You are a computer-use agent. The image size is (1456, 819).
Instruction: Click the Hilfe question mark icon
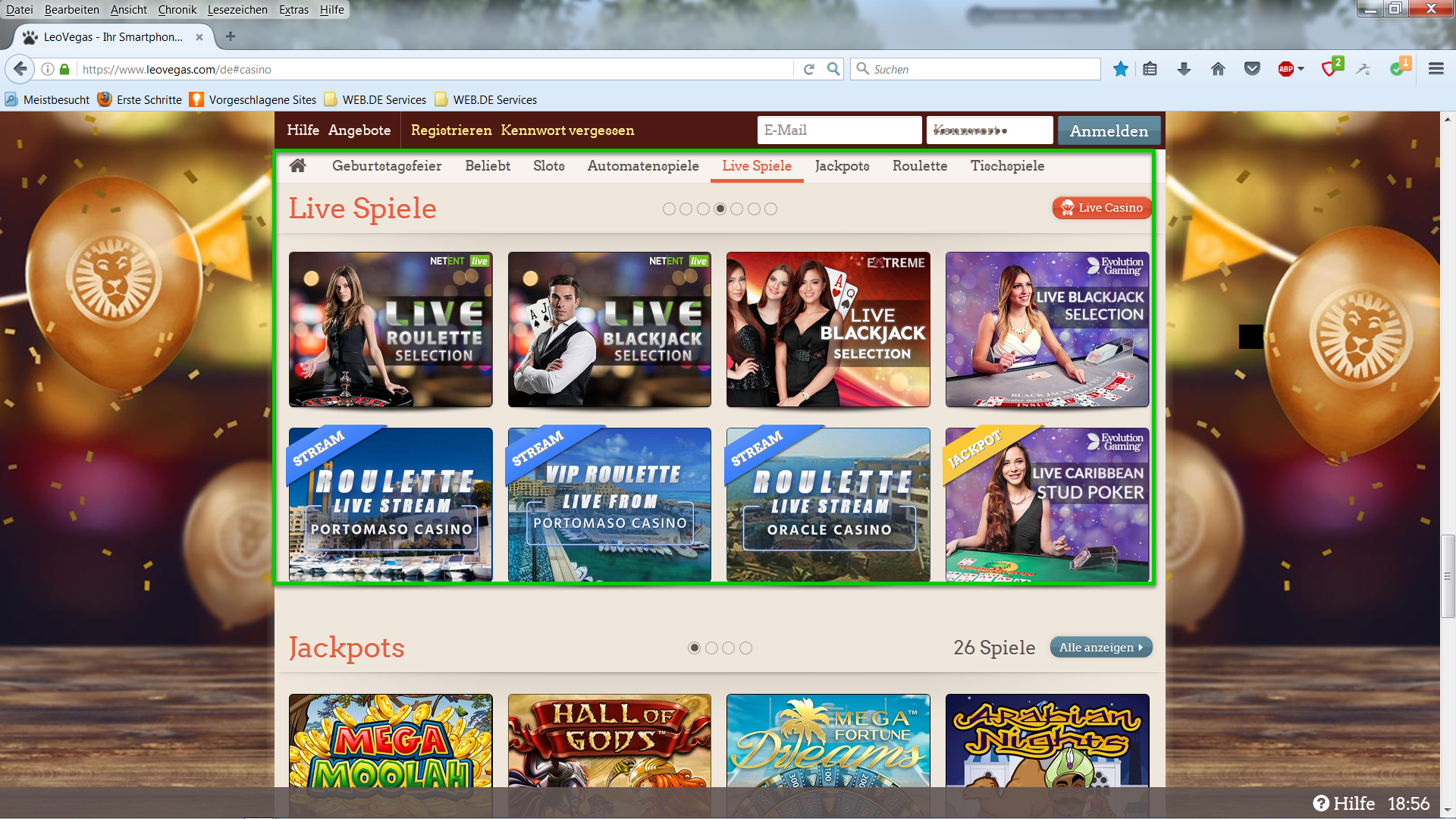1321,803
